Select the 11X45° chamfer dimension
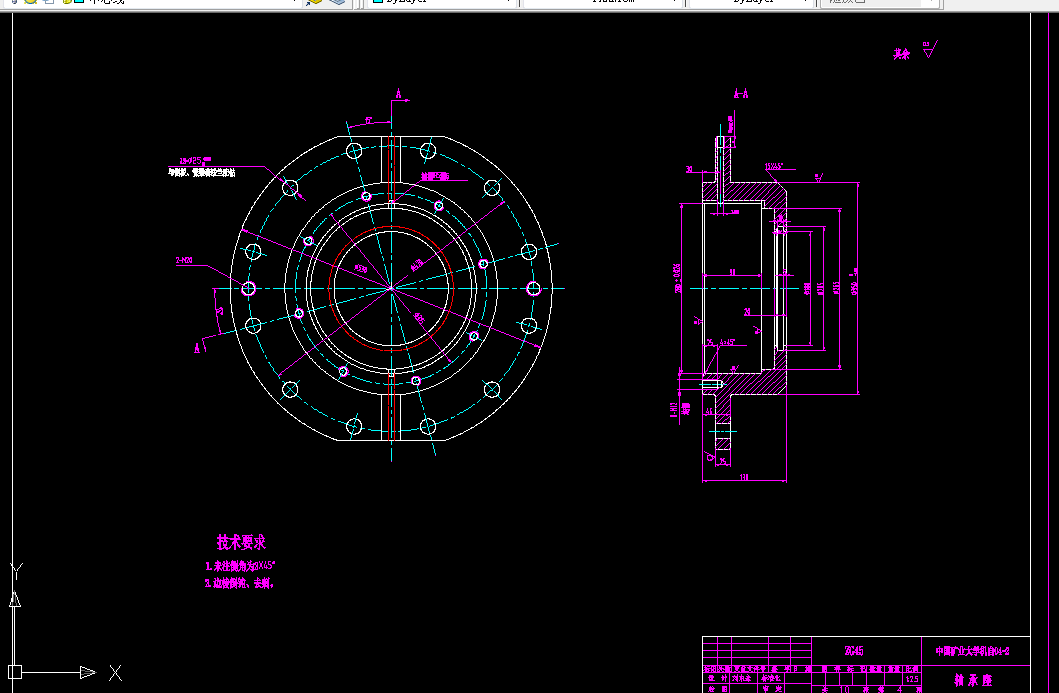Image resolution: width=1059 pixels, height=693 pixels. [x=774, y=167]
